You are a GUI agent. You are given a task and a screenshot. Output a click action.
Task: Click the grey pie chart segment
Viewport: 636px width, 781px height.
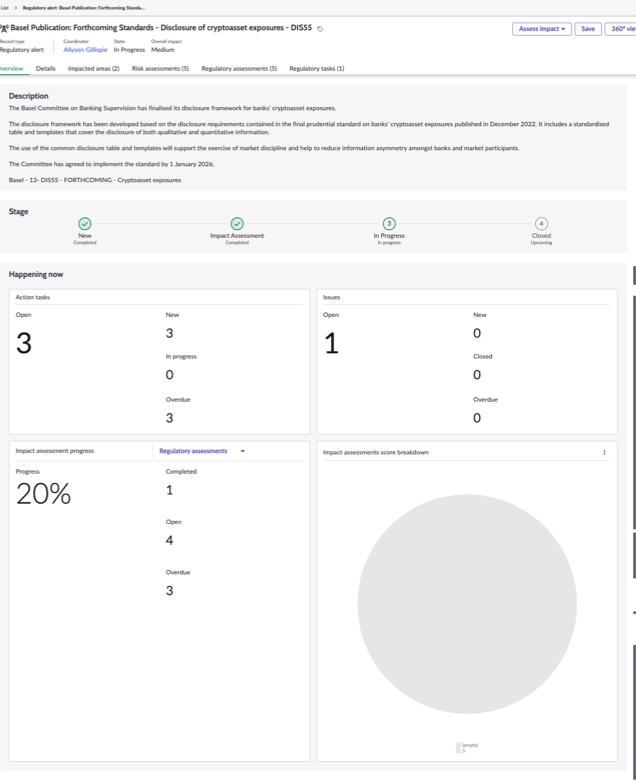tap(467, 604)
